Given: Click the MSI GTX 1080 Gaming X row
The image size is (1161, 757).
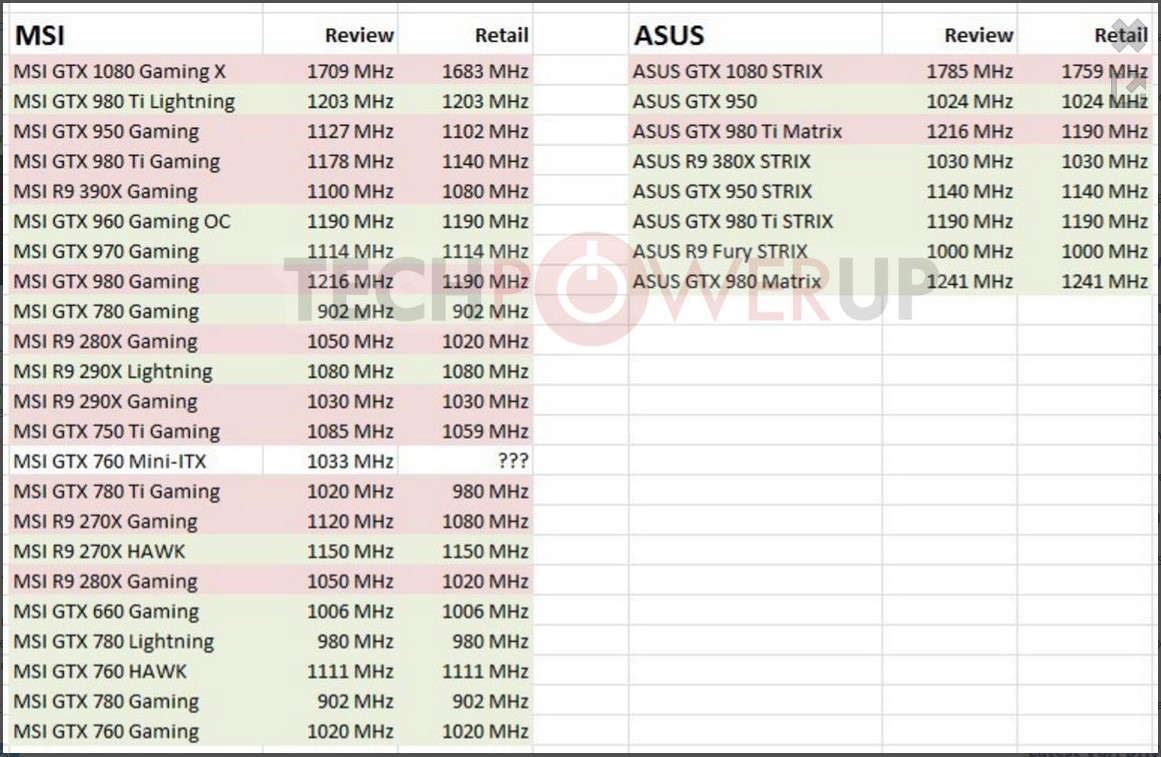Looking at the screenshot, I should point(271,71).
